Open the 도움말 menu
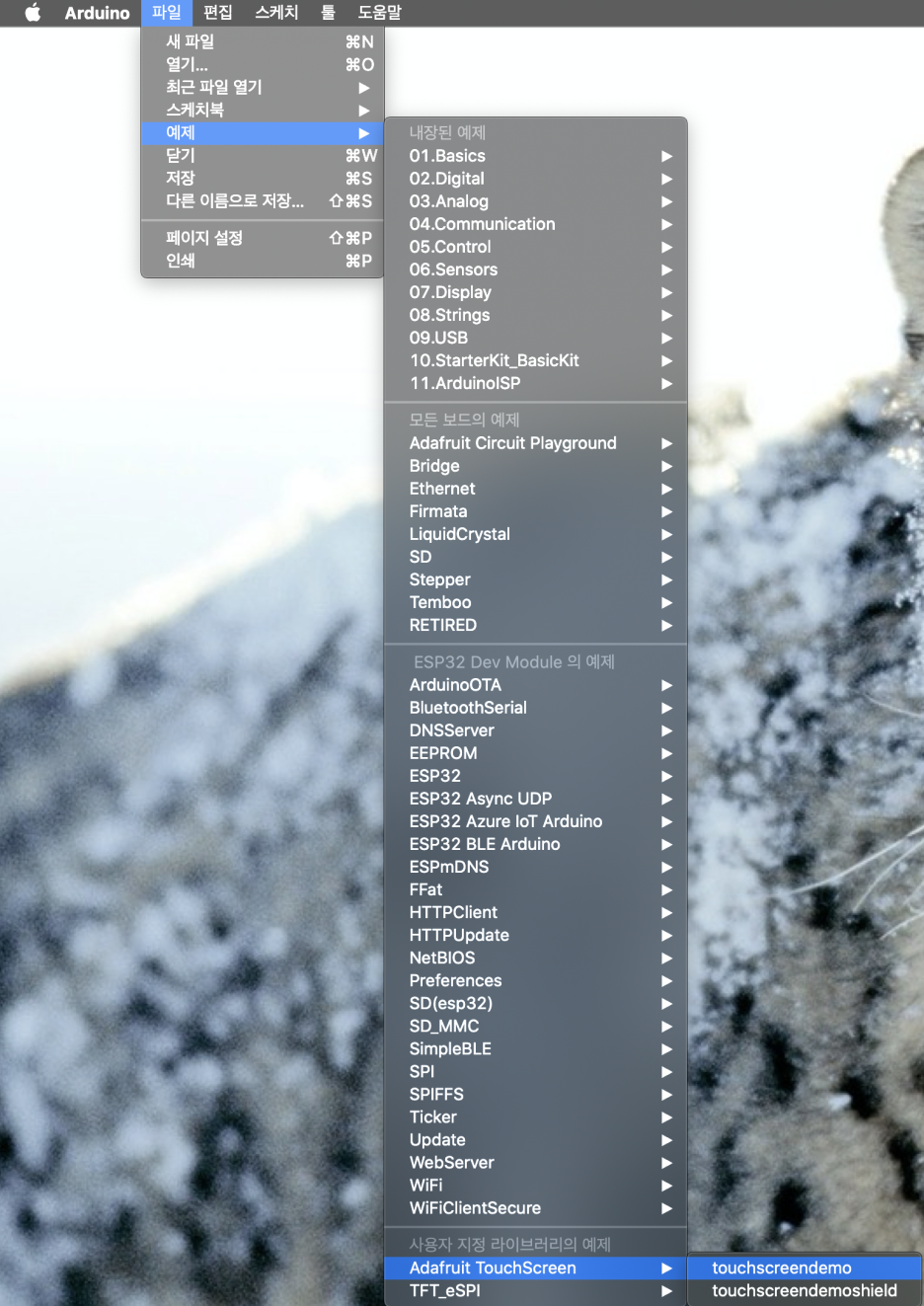 (379, 13)
